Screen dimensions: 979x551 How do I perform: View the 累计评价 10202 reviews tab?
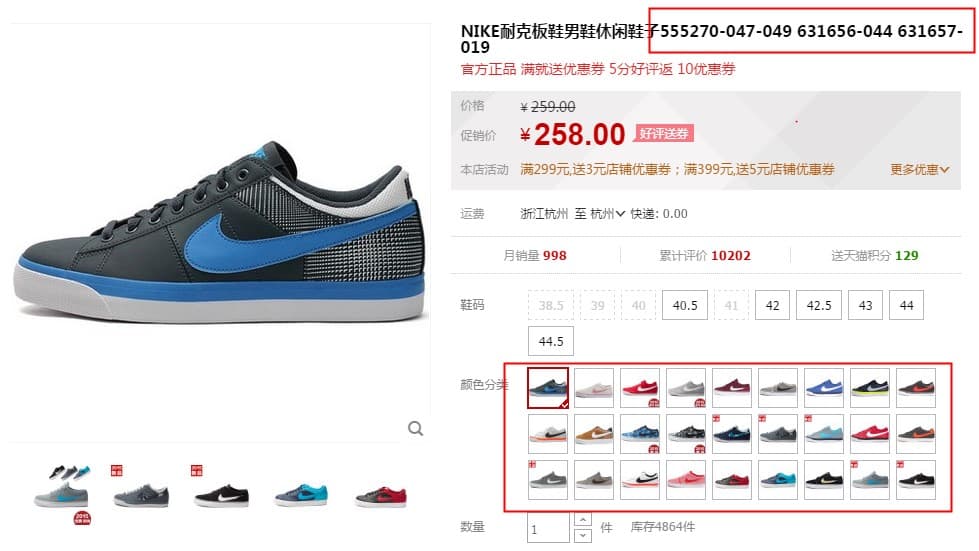[705, 255]
